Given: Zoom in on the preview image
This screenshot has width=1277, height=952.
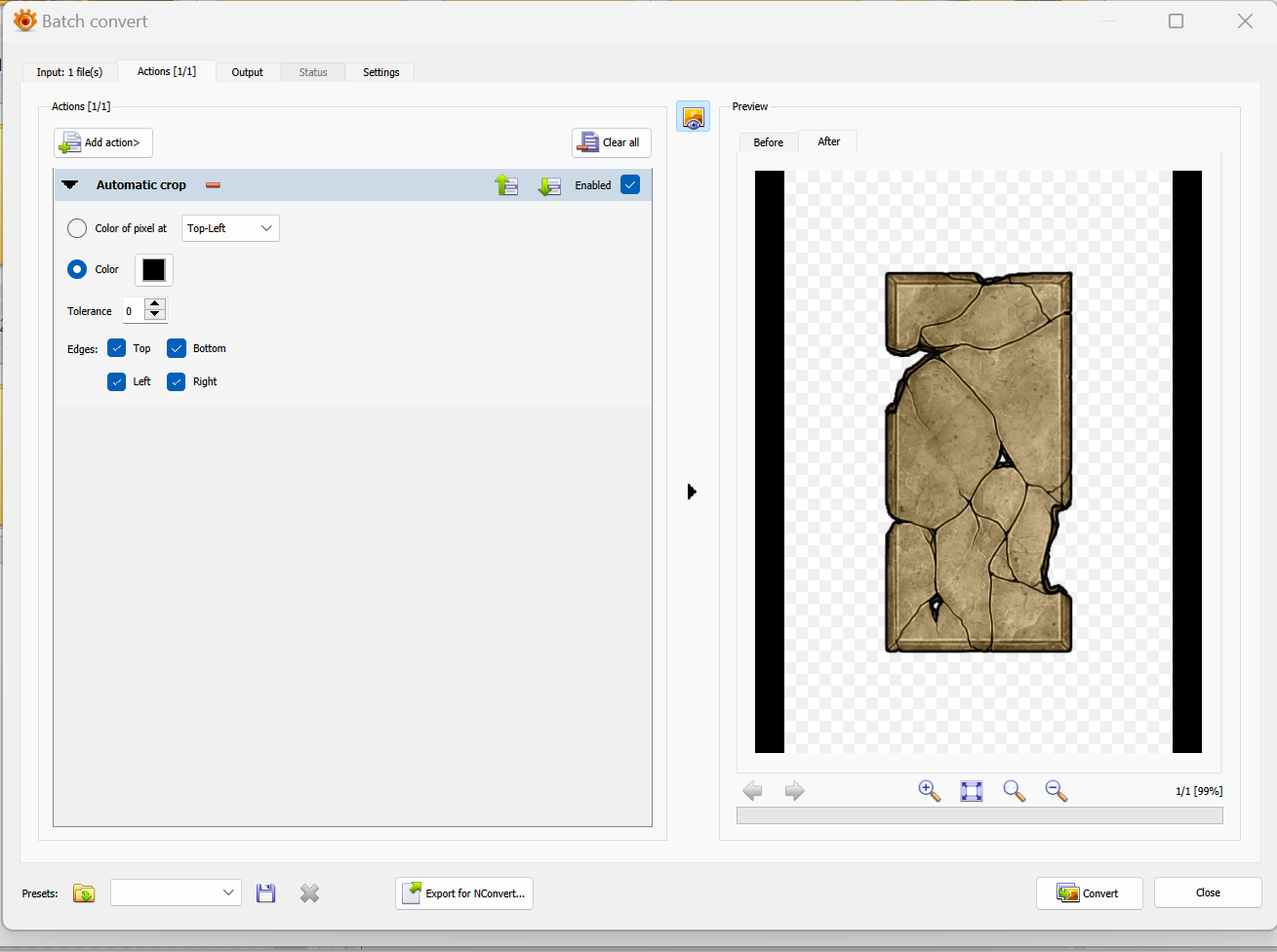Looking at the screenshot, I should click(x=929, y=791).
